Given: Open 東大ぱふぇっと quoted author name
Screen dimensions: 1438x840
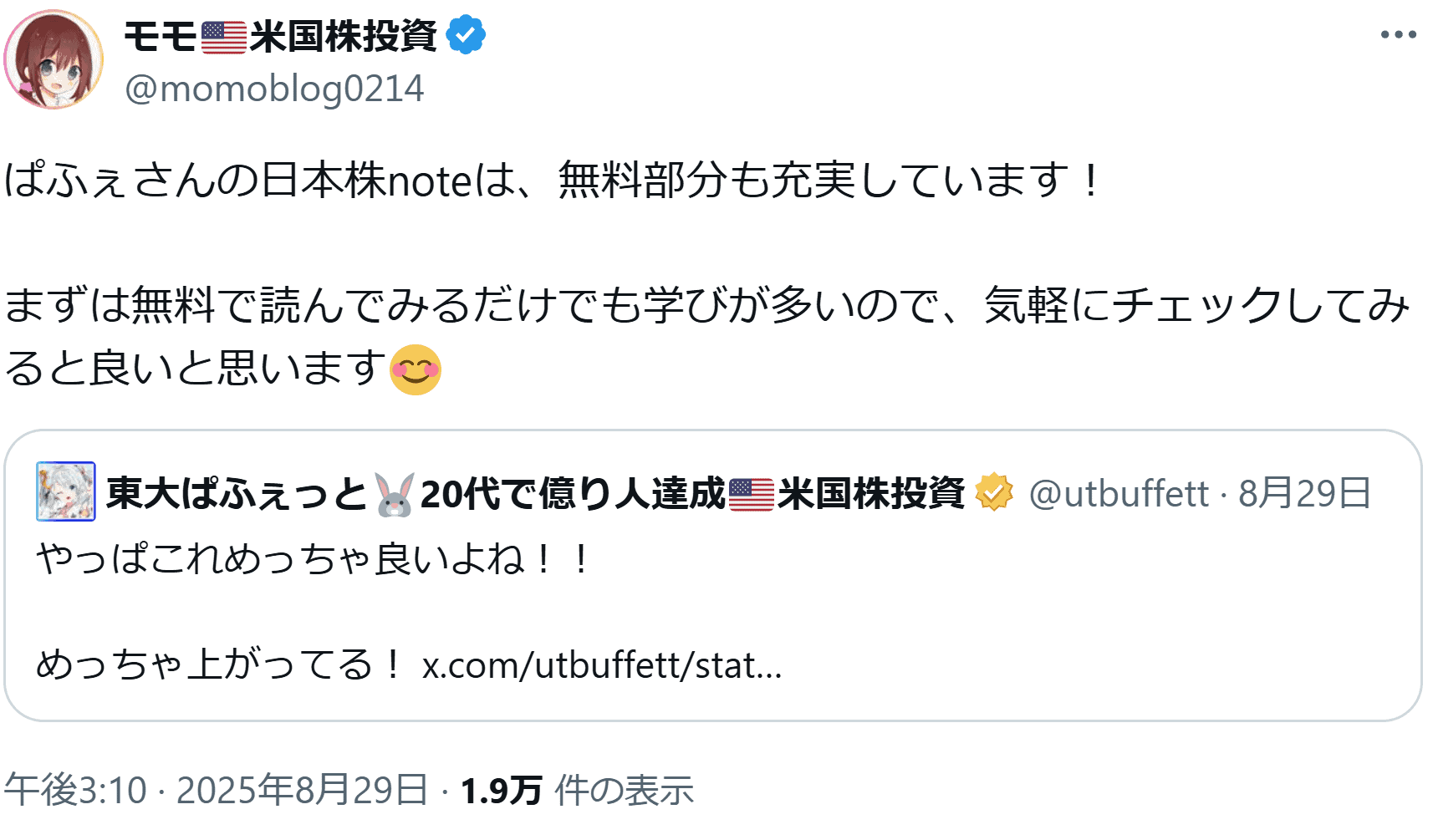Looking at the screenshot, I should click(237, 494).
